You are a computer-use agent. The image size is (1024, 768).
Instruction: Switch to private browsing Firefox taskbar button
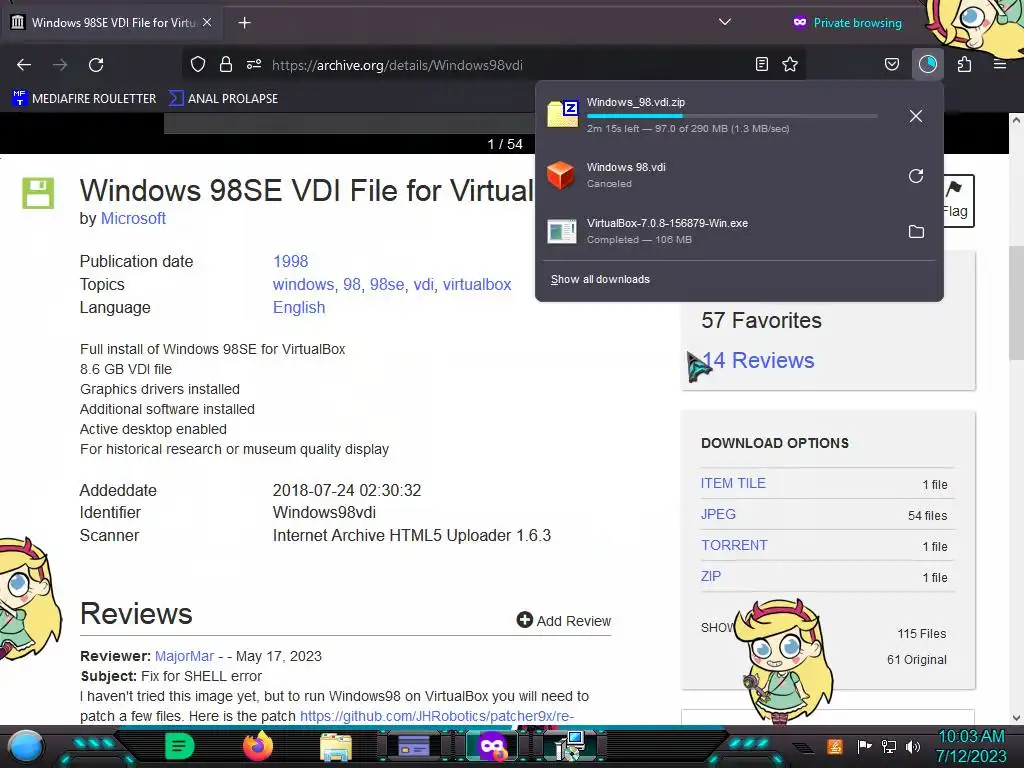click(x=492, y=746)
